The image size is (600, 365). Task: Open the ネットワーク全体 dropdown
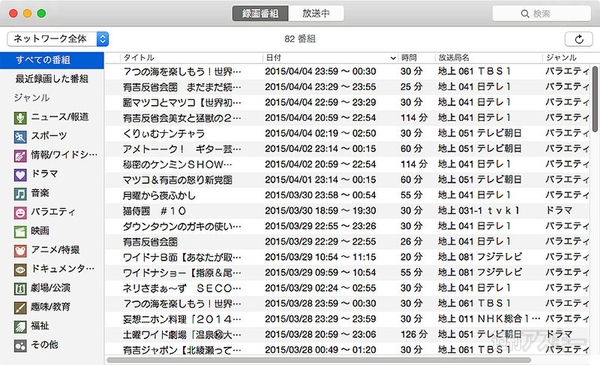click(58, 39)
